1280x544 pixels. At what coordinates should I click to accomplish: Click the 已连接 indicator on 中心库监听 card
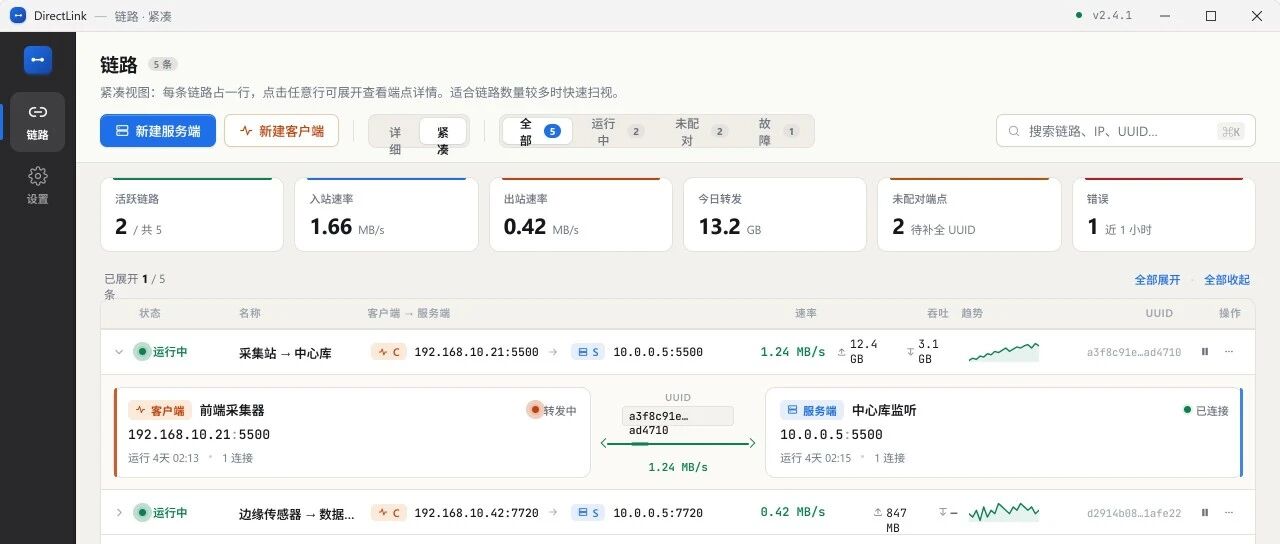point(1206,410)
